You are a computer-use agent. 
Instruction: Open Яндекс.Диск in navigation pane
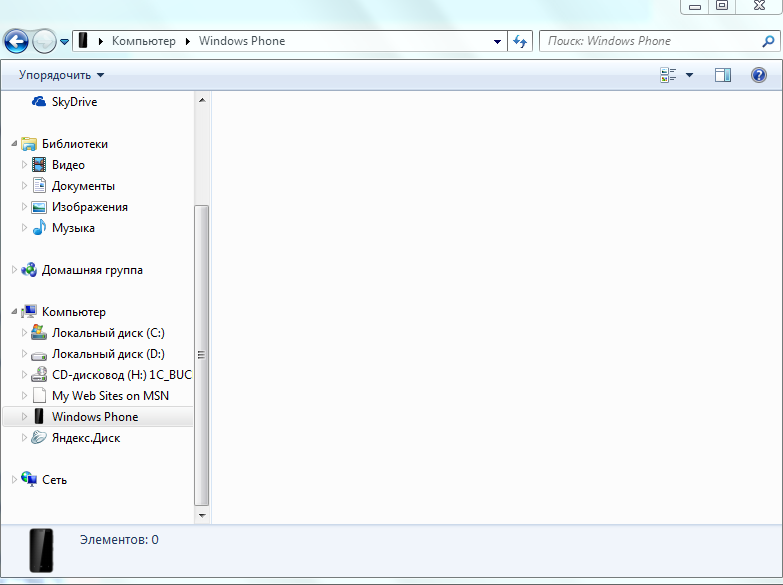point(86,438)
